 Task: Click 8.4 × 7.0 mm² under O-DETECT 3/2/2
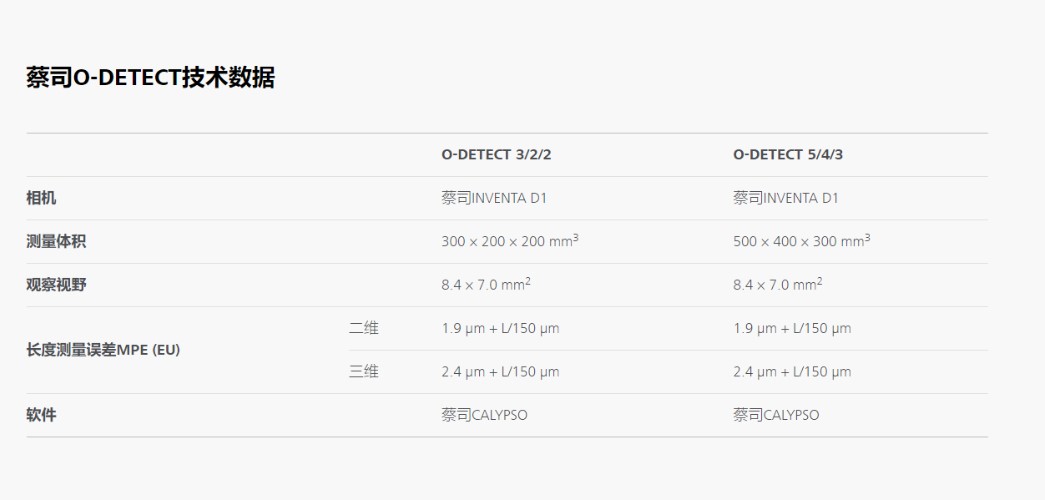(x=486, y=285)
